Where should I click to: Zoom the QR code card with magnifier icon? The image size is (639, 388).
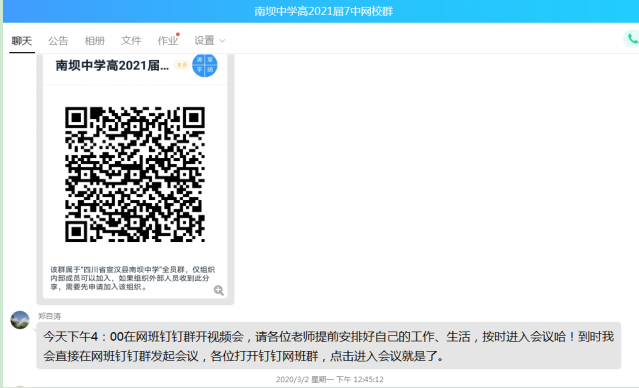219,290
